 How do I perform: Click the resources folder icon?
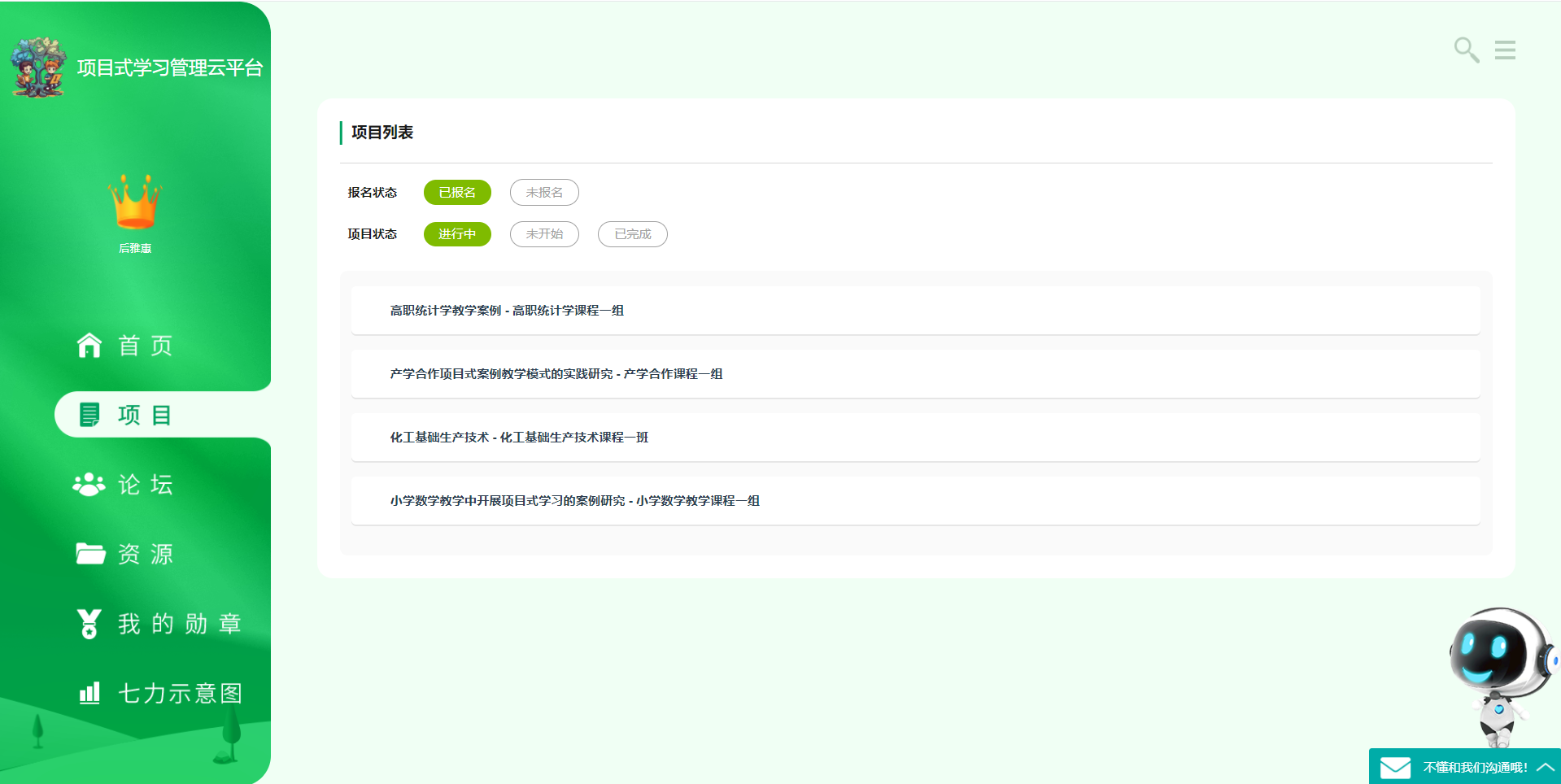(89, 554)
